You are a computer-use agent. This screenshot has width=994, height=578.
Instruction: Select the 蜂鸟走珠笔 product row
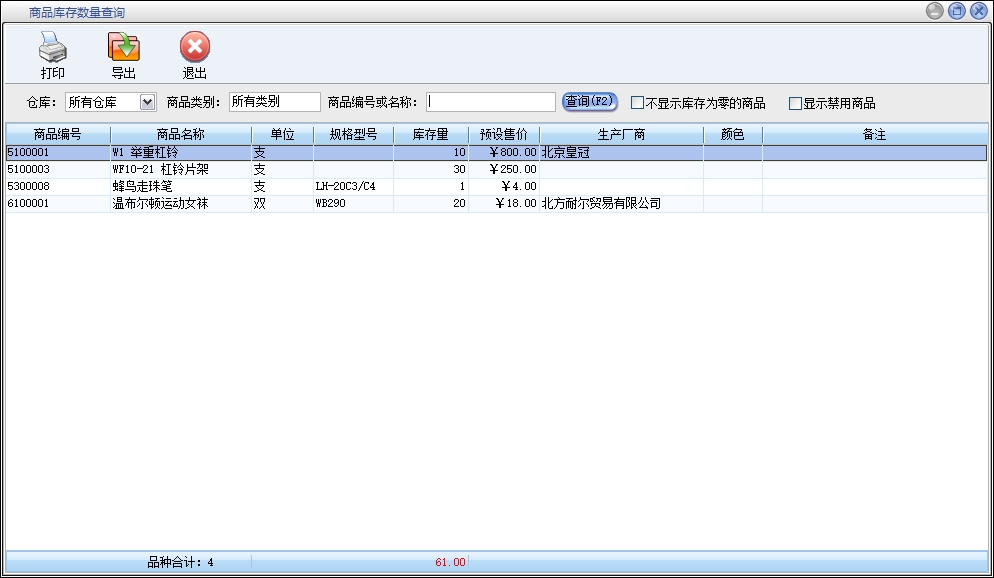point(180,187)
